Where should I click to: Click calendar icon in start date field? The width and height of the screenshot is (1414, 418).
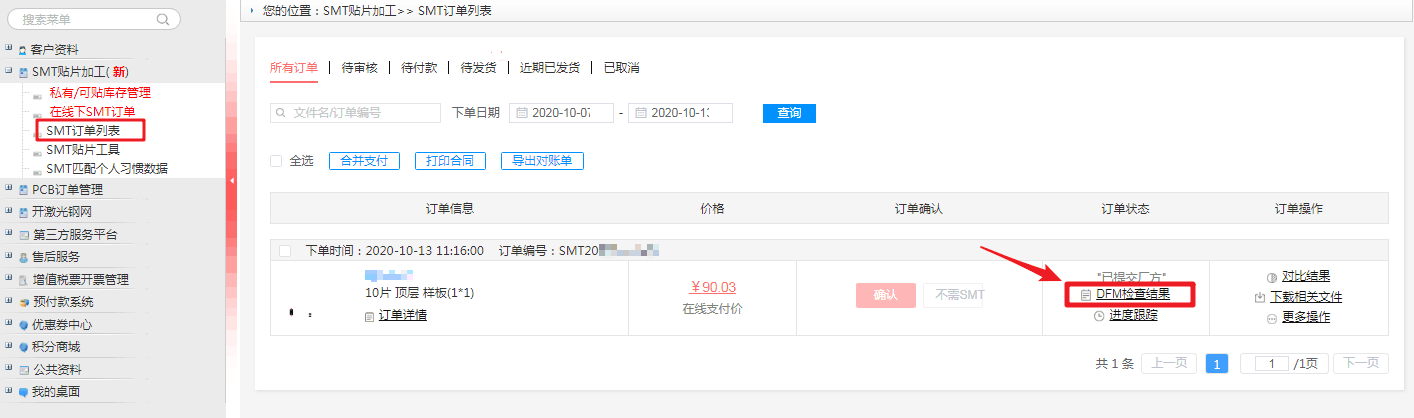pyautogui.click(x=522, y=113)
